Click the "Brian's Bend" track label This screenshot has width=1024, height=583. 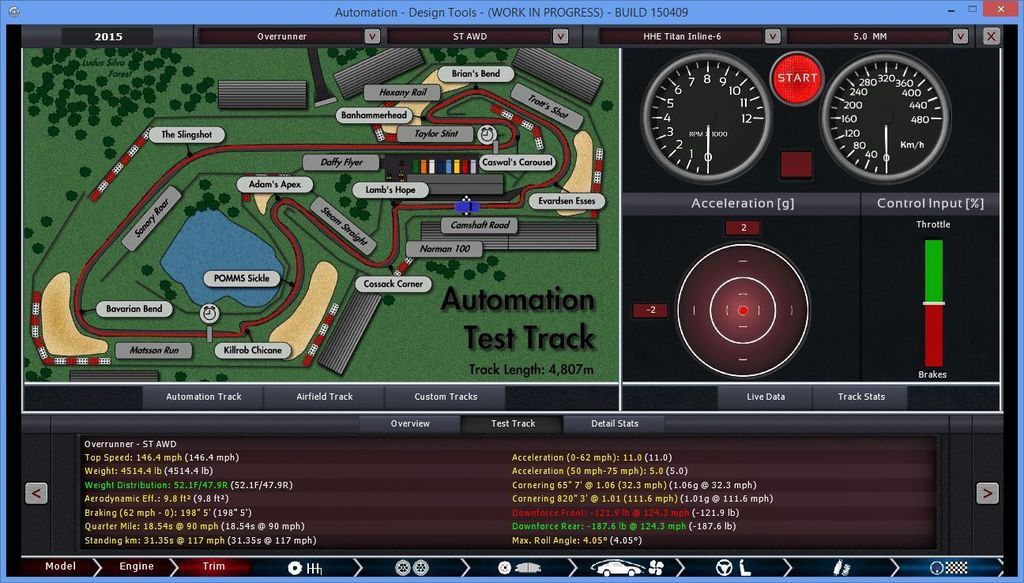pos(475,74)
